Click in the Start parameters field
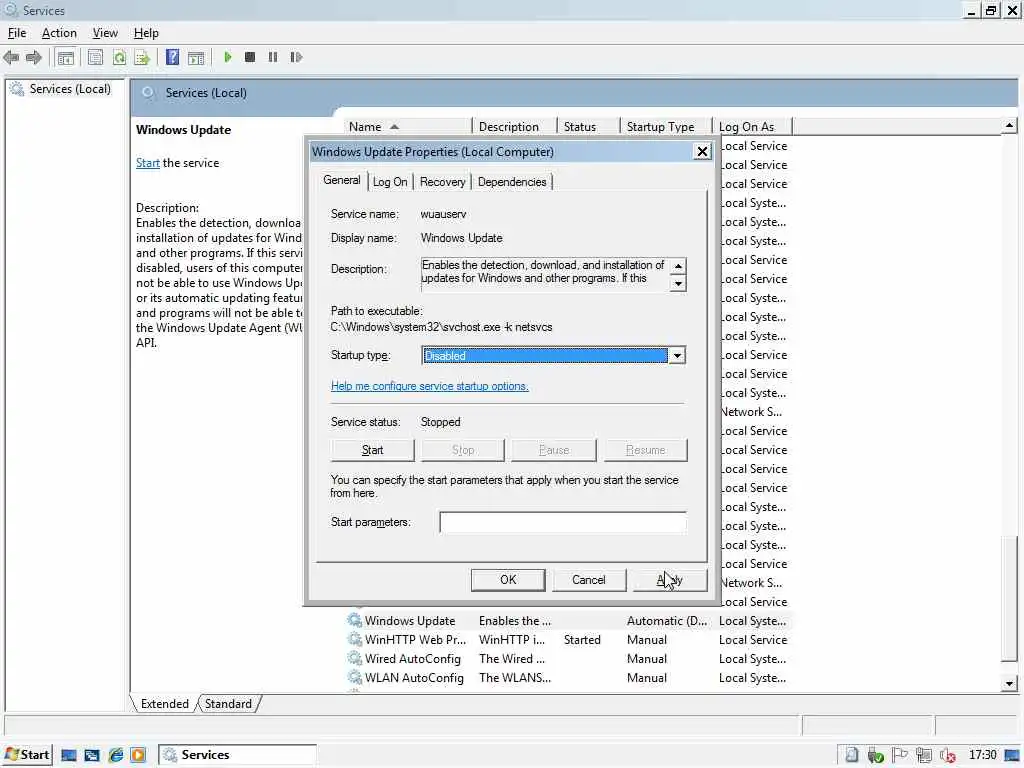Viewport: 1024px width, 768px height. click(x=563, y=522)
